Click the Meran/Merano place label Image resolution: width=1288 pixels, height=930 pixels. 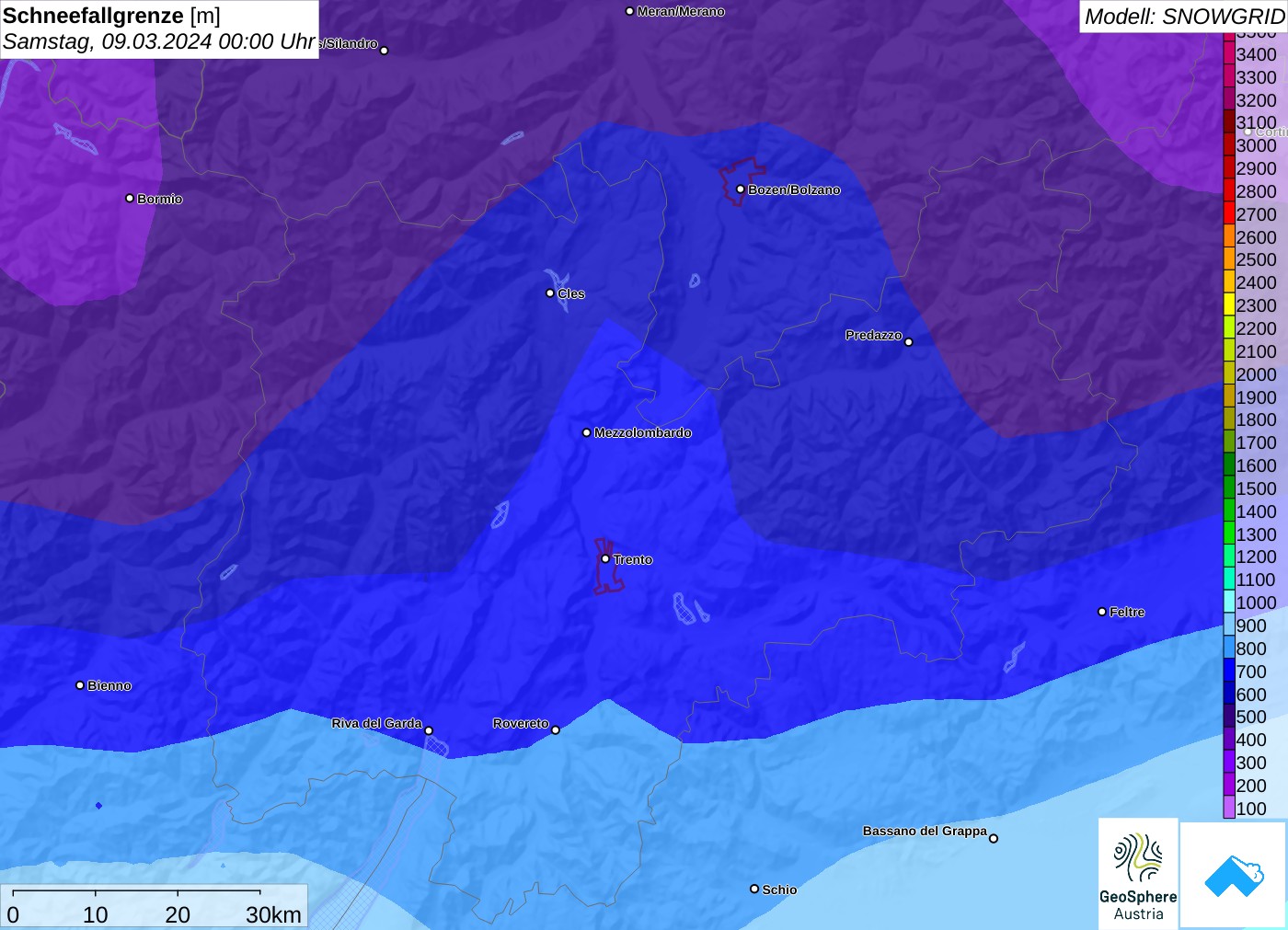point(681,11)
